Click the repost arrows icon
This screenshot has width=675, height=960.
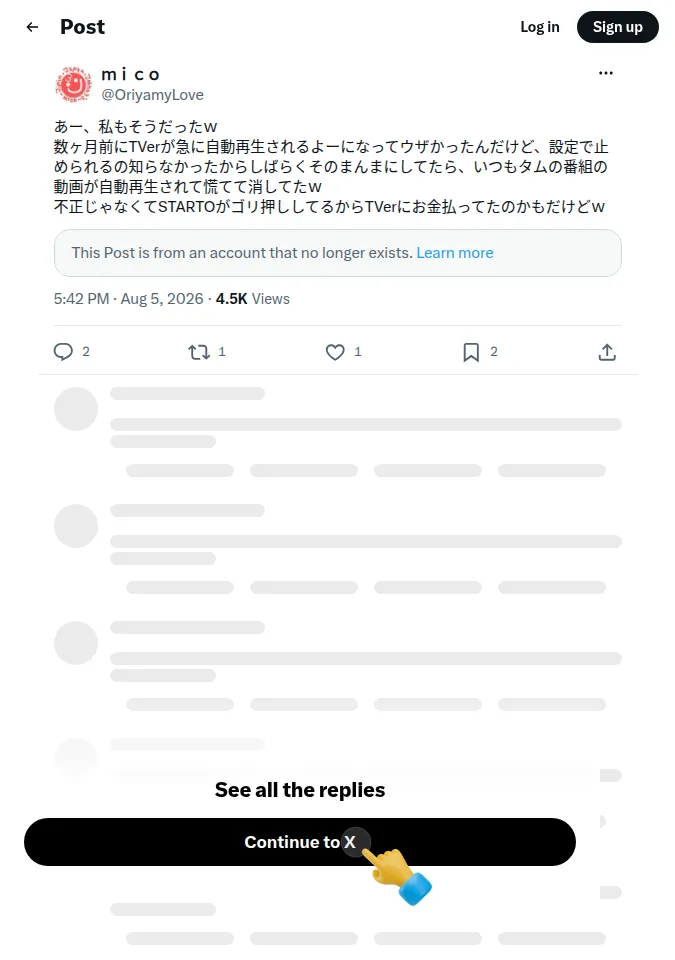coord(199,352)
